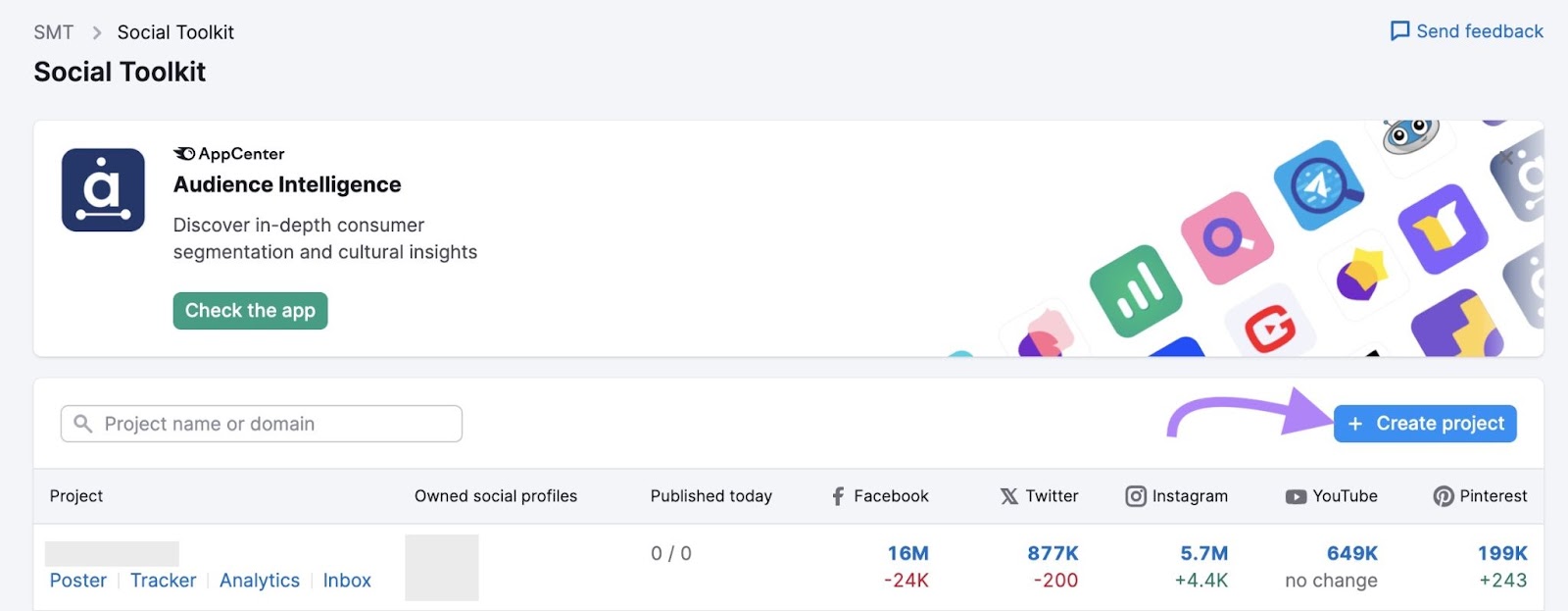The width and height of the screenshot is (1568, 611).
Task: Click the Published today column header
Action: tap(710, 496)
